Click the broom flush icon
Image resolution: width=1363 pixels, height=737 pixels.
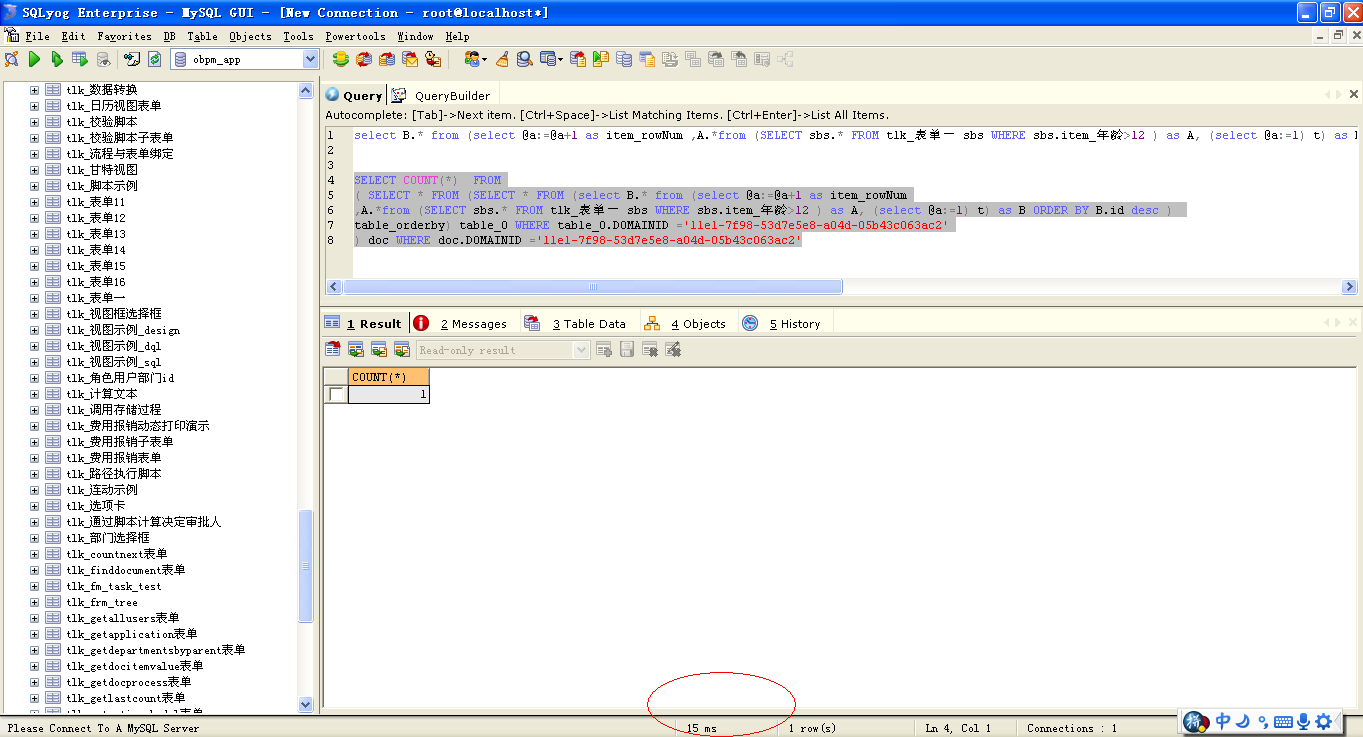pos(503,59)
